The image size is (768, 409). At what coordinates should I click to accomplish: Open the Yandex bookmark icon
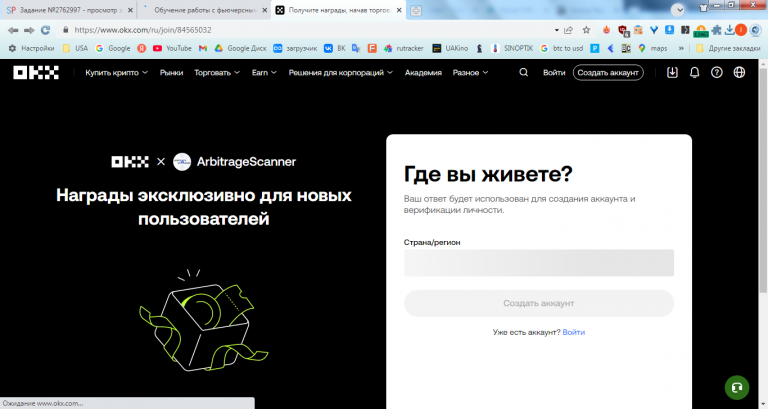point(142,48)
